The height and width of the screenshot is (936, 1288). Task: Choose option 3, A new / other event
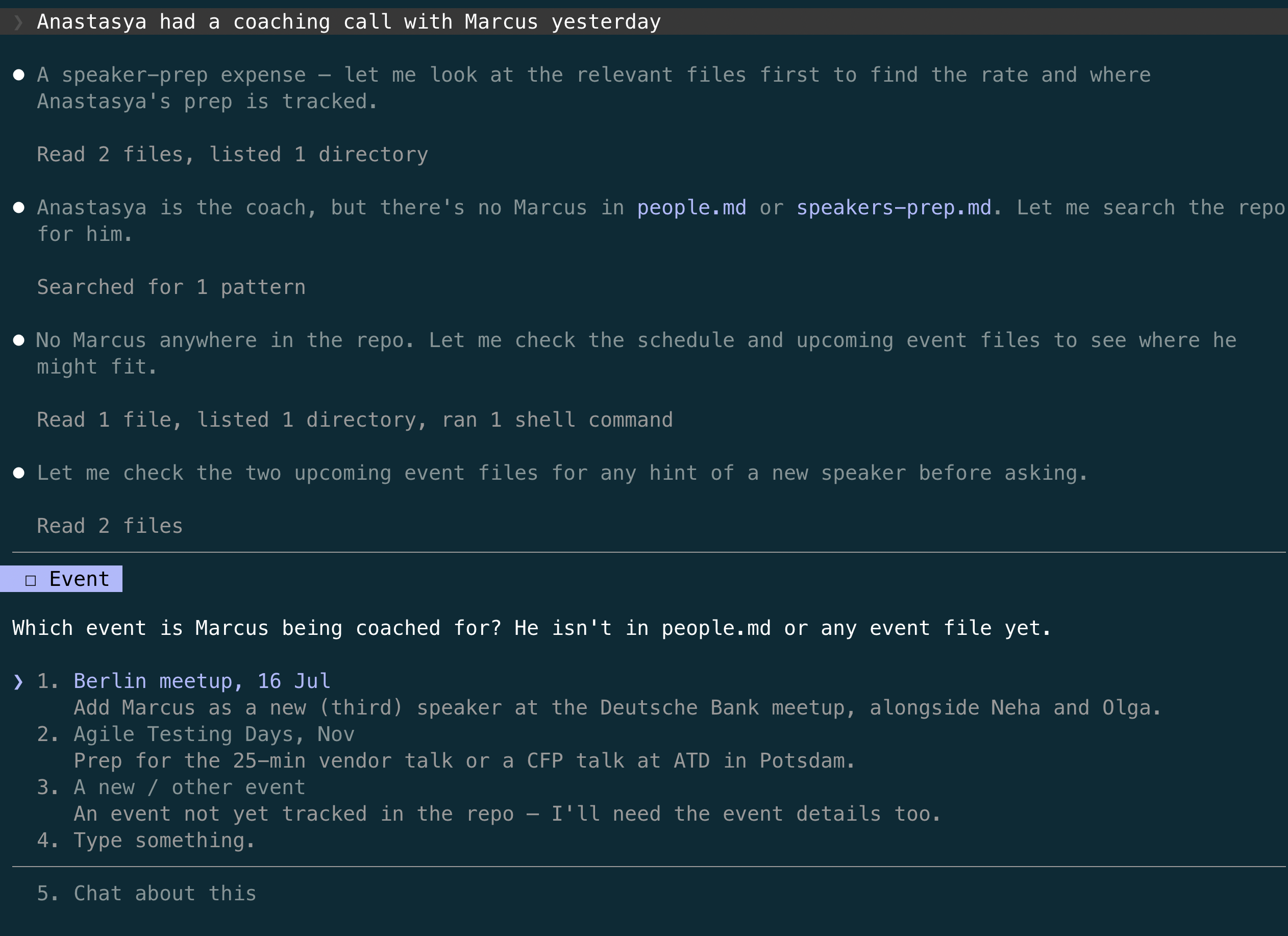tap(190, 787)
